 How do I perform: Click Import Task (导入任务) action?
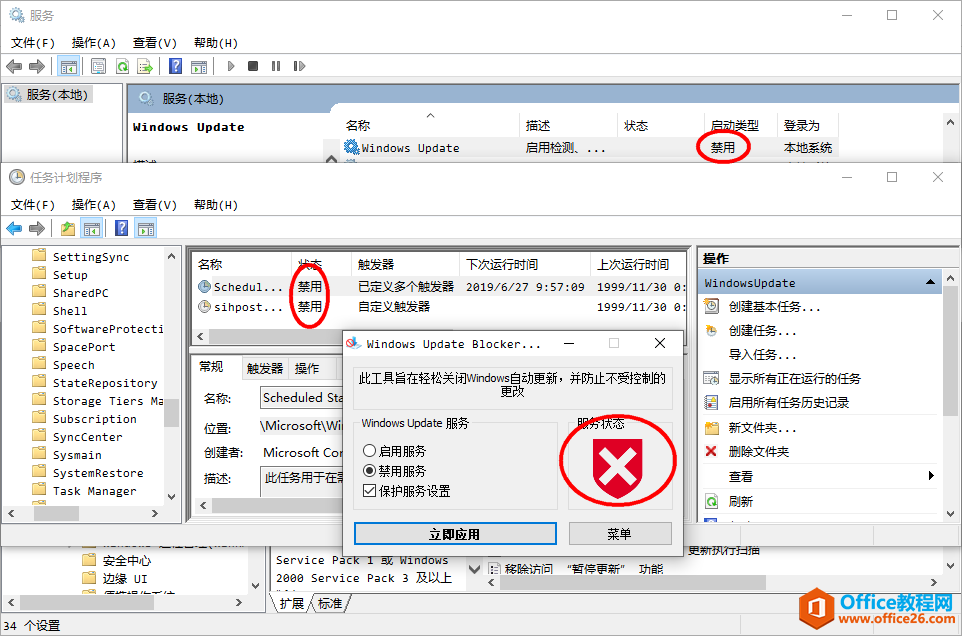(x=763, y=354)
